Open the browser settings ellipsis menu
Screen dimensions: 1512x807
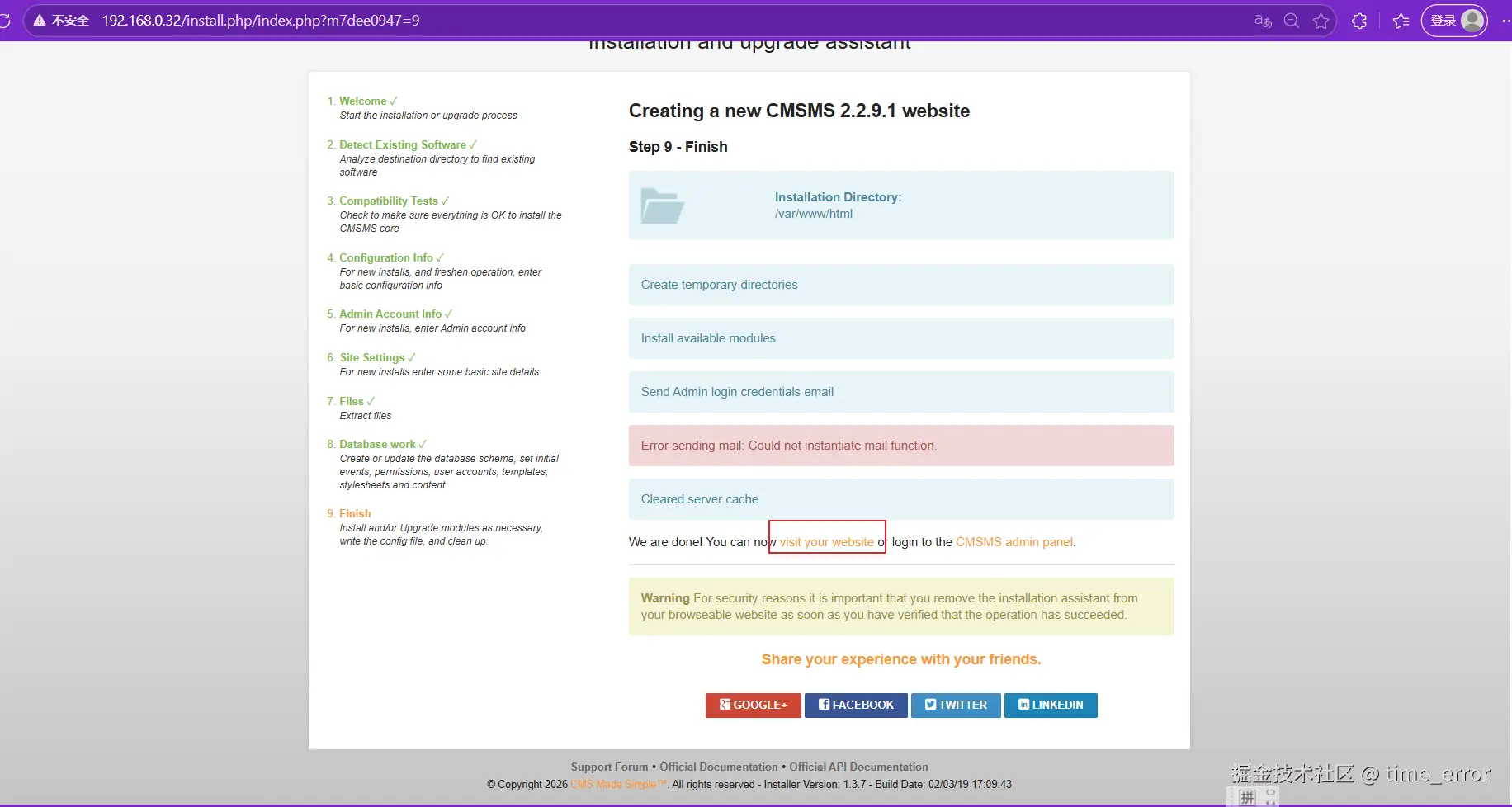1505,21
